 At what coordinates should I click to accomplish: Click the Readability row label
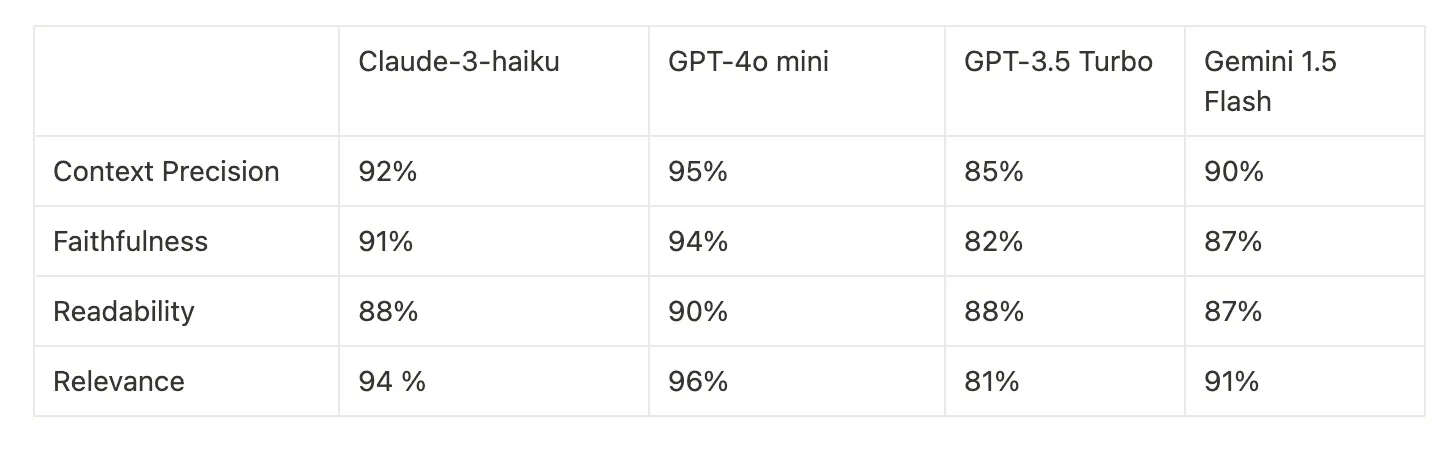123,311
